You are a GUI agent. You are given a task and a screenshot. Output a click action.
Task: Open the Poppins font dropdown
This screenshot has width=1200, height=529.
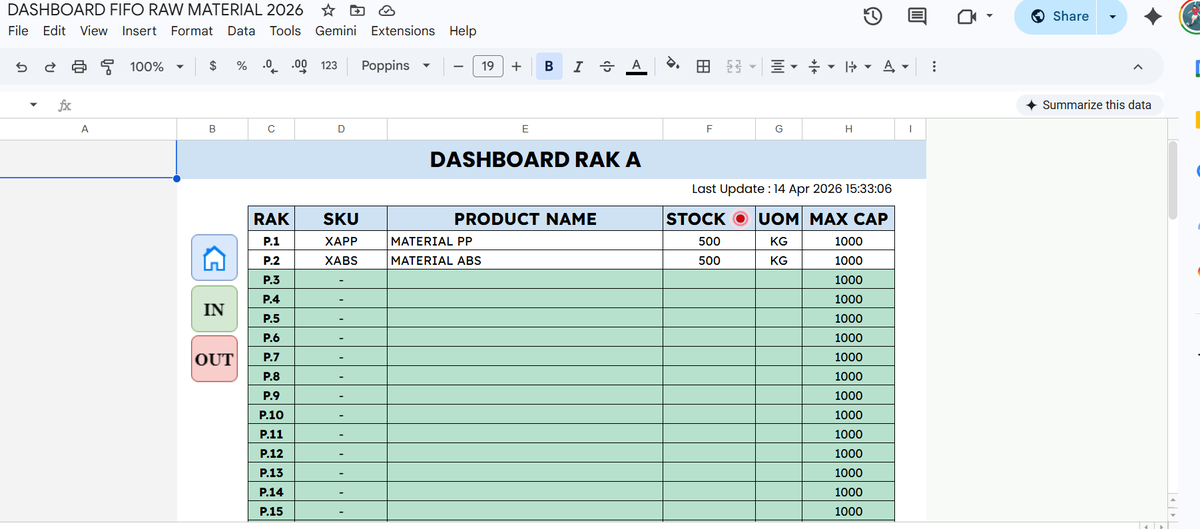pyautogui.click(x=396, y=66)
